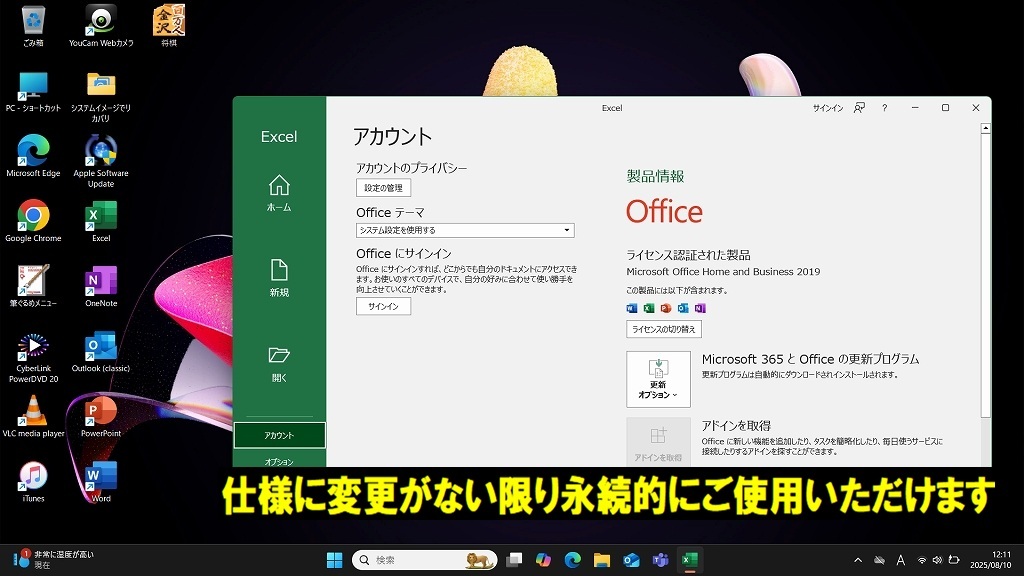Open Outlook from the taskbar

pyautogui.click(x=631, y=560)
